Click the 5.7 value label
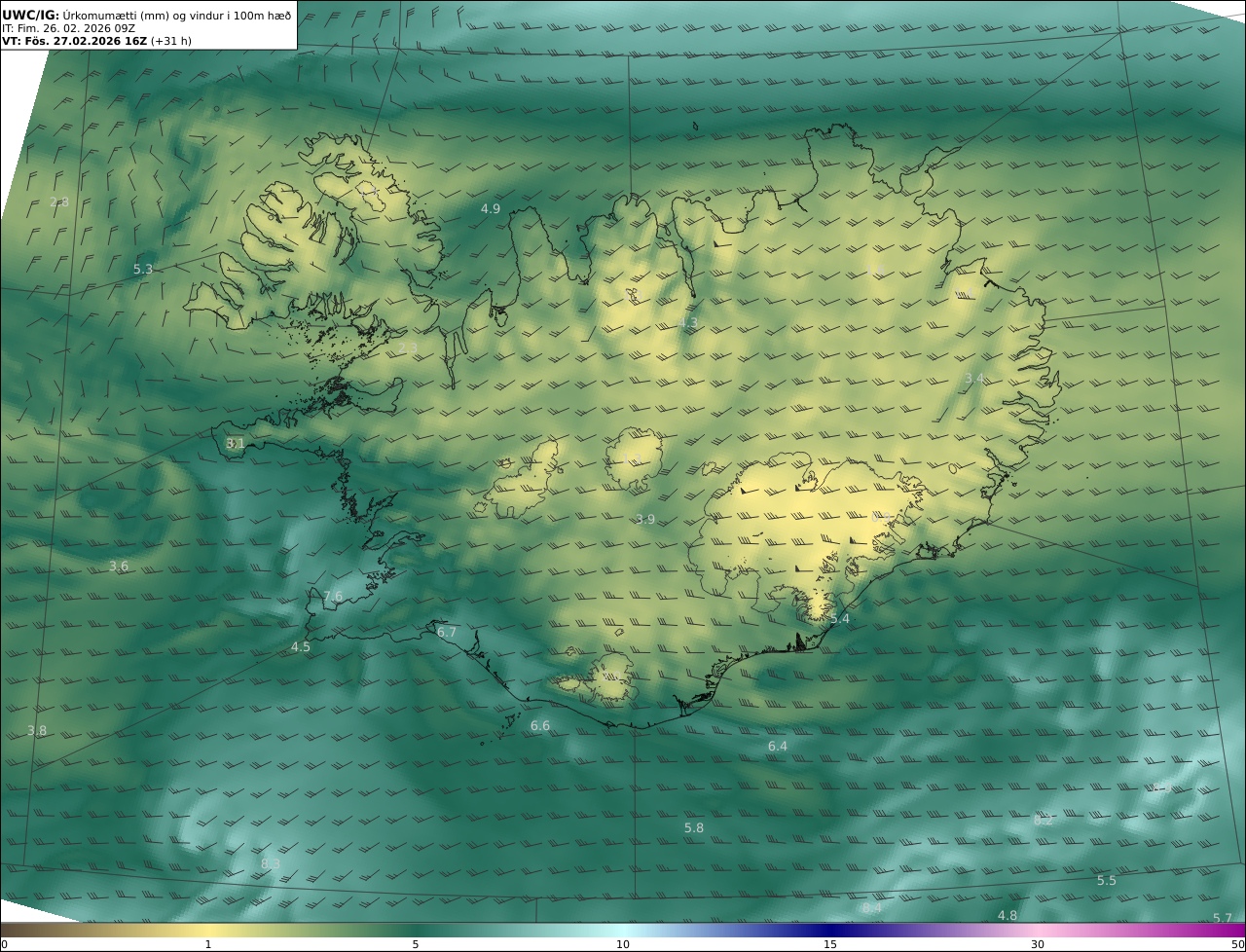This screenshot has height=952, width=1246. coord(1223,918)
